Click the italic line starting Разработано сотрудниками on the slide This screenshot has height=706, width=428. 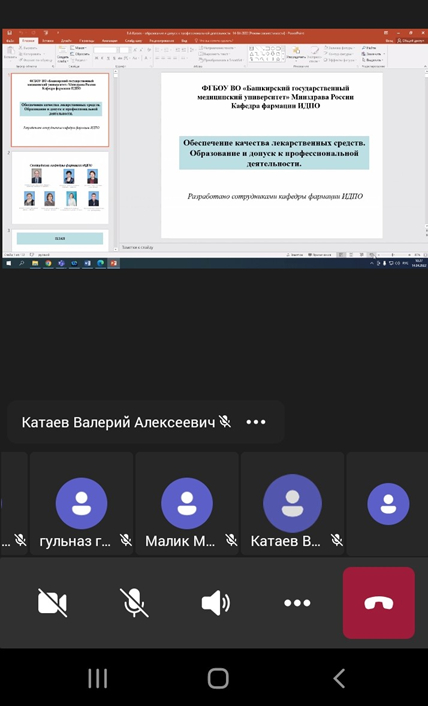pos(275,196)
